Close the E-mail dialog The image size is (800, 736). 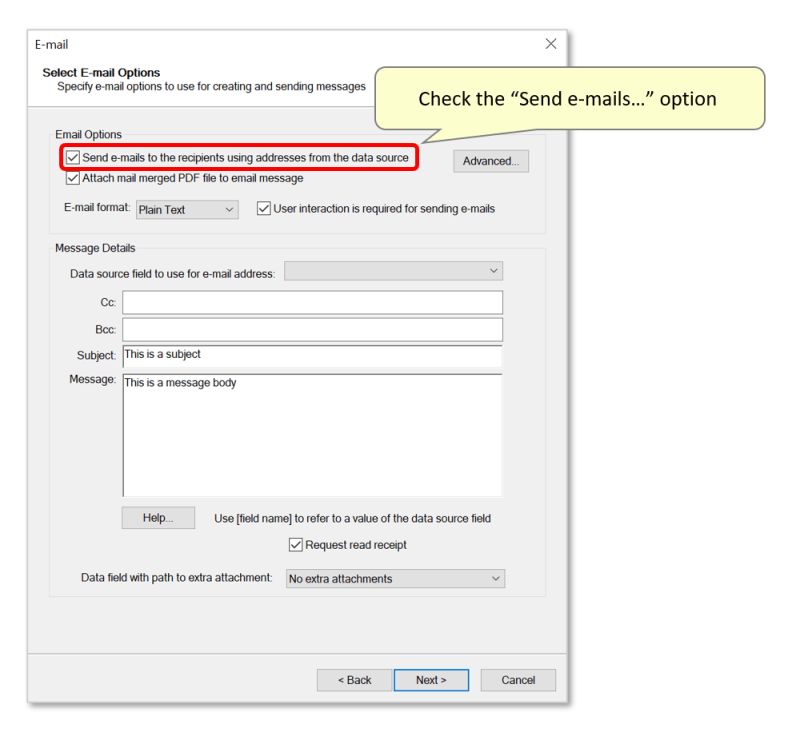pos(551,43)
